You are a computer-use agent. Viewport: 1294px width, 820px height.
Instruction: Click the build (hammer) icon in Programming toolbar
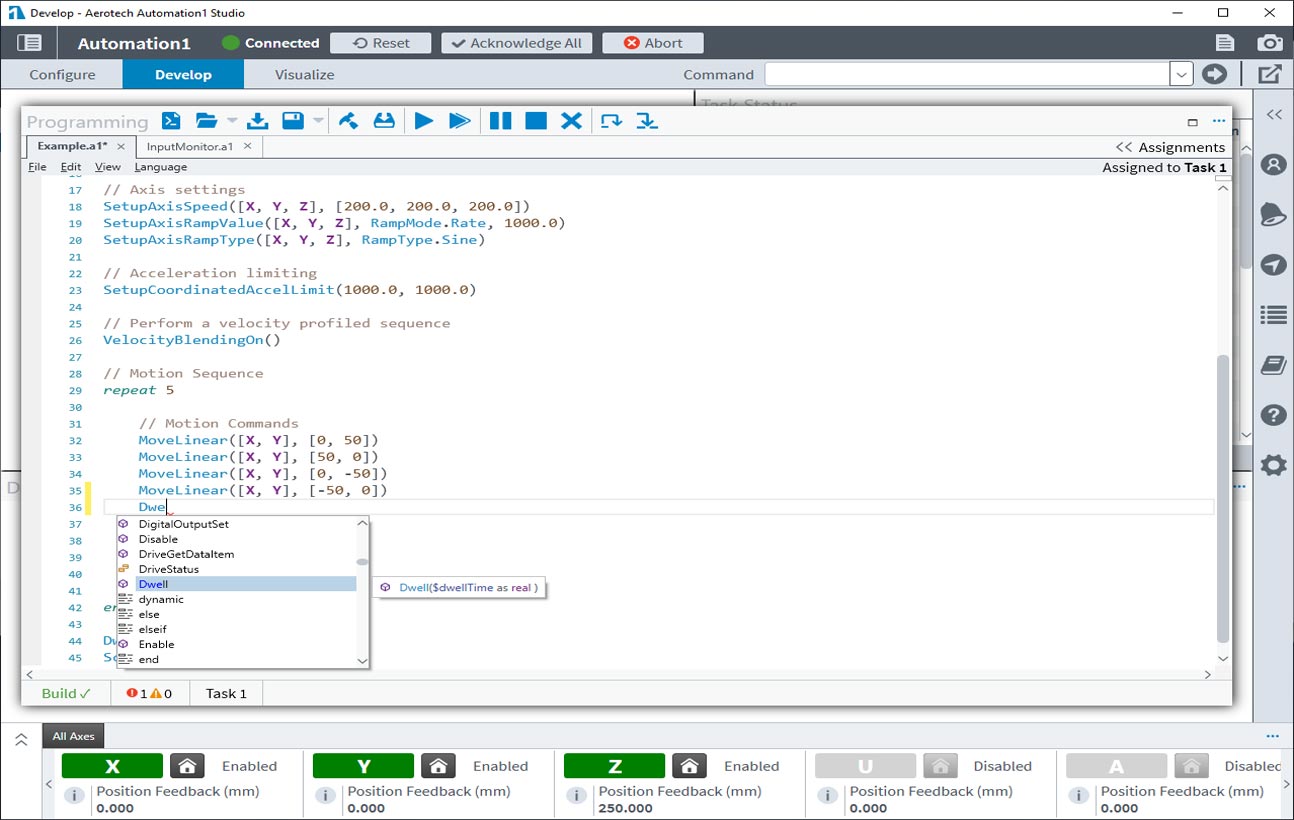tap(348, 121)
